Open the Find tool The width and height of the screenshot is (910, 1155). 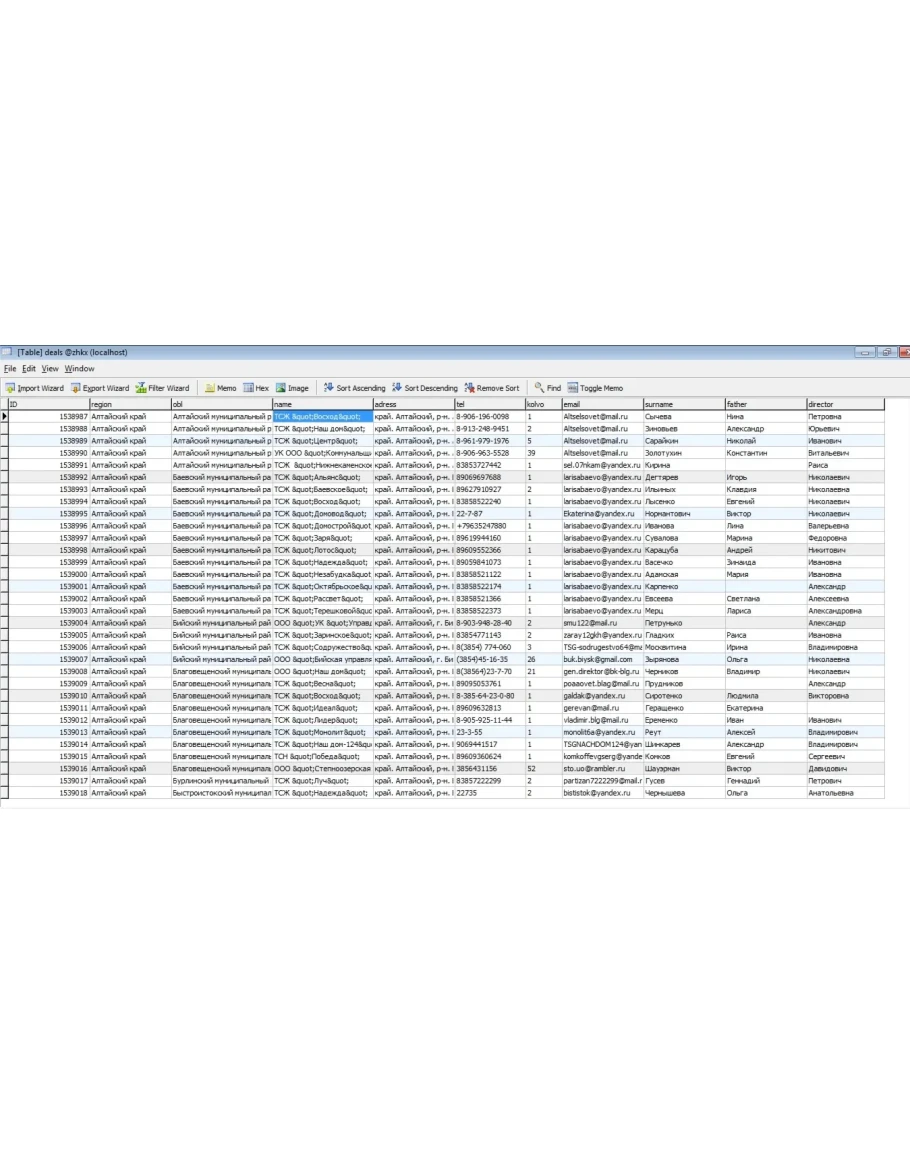[547, 388]
